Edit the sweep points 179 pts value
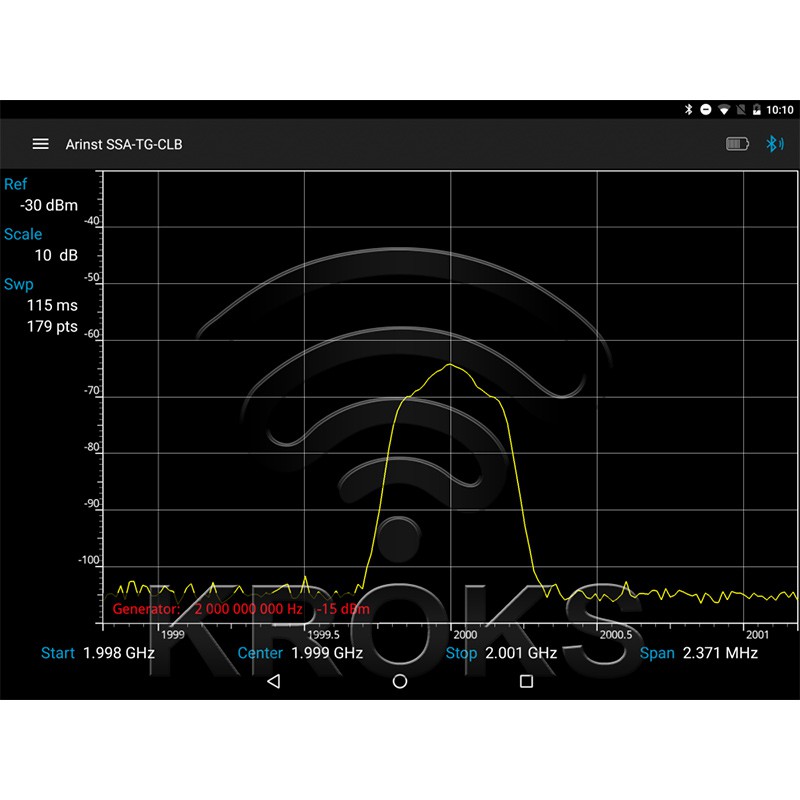Screen dimensions: 800x800 click(52, 327)
